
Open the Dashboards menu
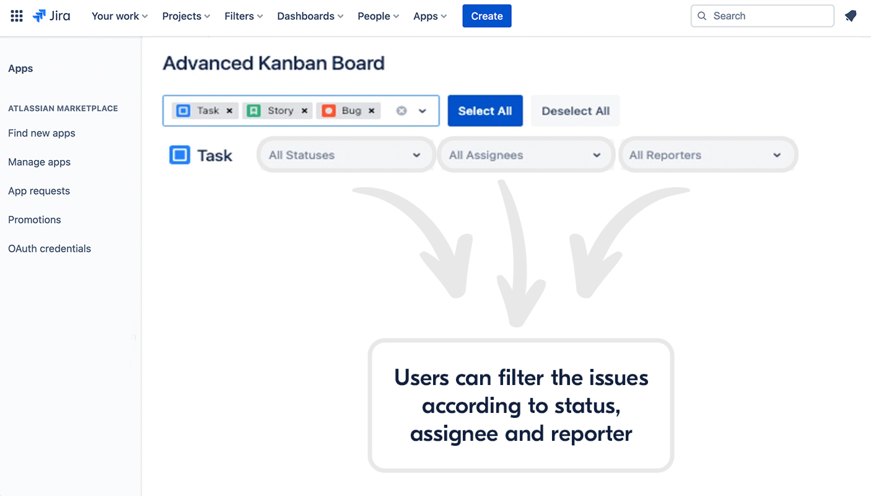point(310,16)
